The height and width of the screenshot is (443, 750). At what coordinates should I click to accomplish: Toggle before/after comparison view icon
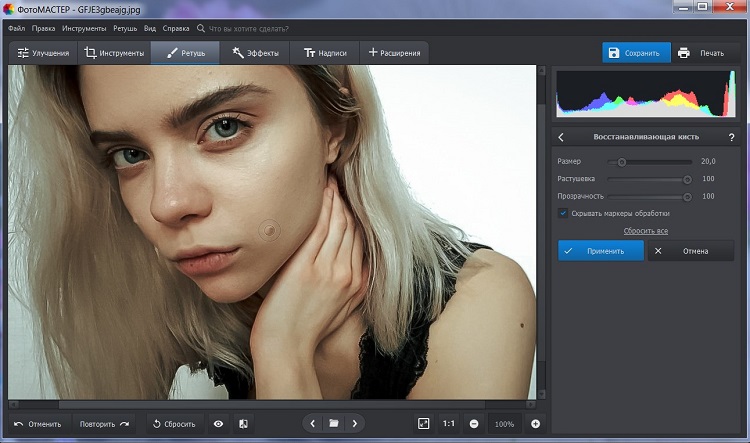pos(243,424)
